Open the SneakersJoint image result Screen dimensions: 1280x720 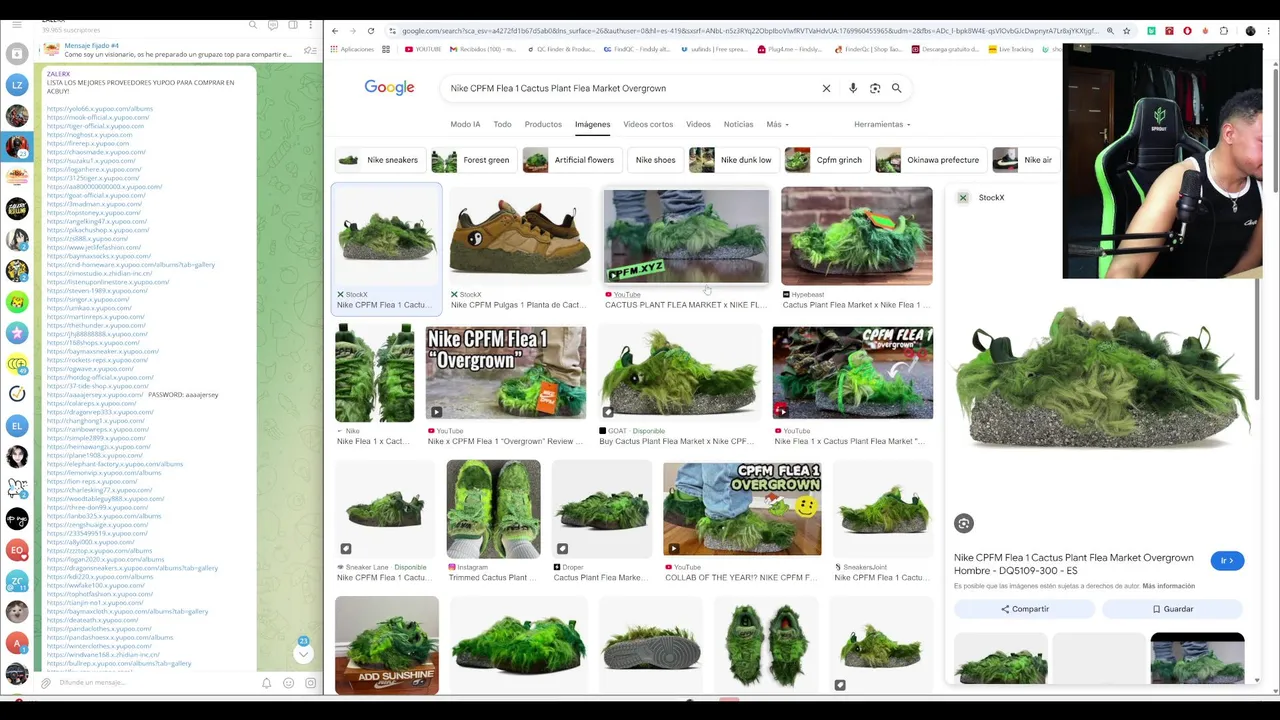[x=883, y=509]
